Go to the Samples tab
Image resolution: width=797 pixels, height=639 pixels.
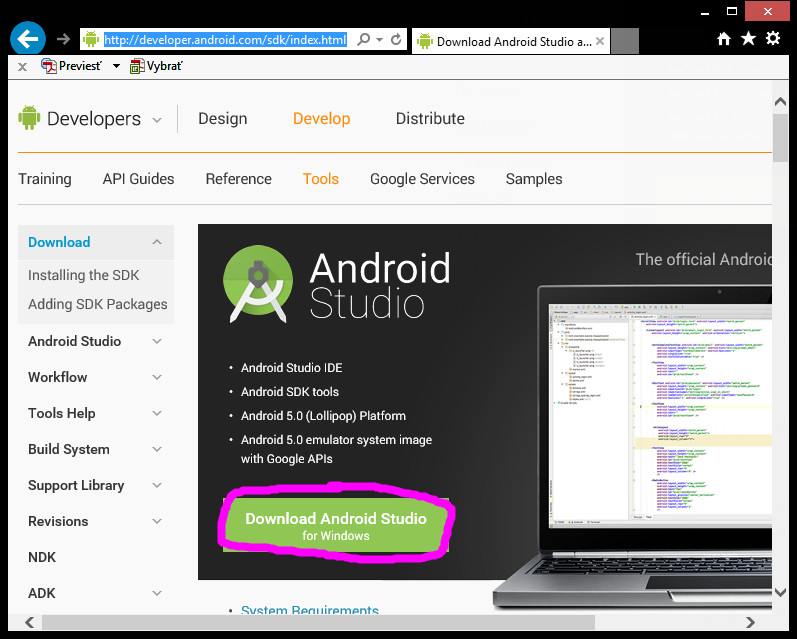[x=534, y=179]
